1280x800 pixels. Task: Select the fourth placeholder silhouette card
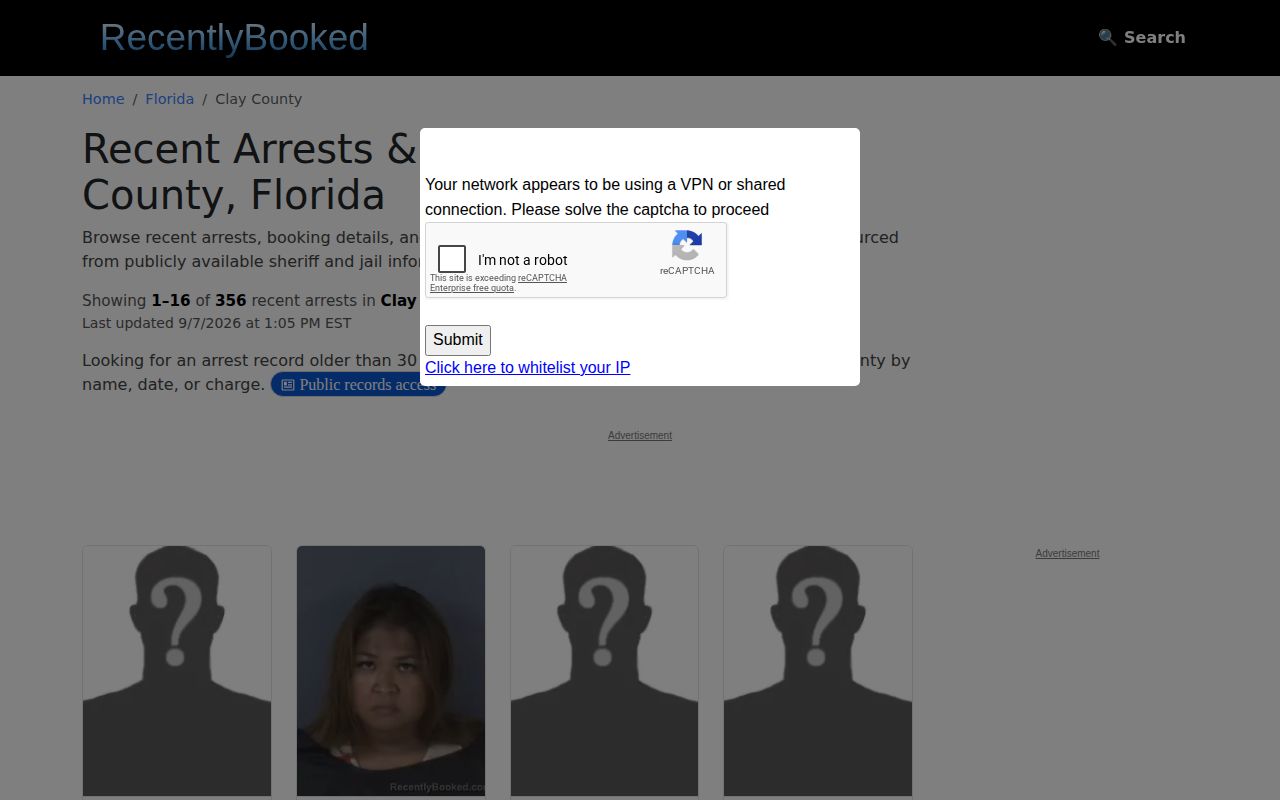(x=818, y=671)
